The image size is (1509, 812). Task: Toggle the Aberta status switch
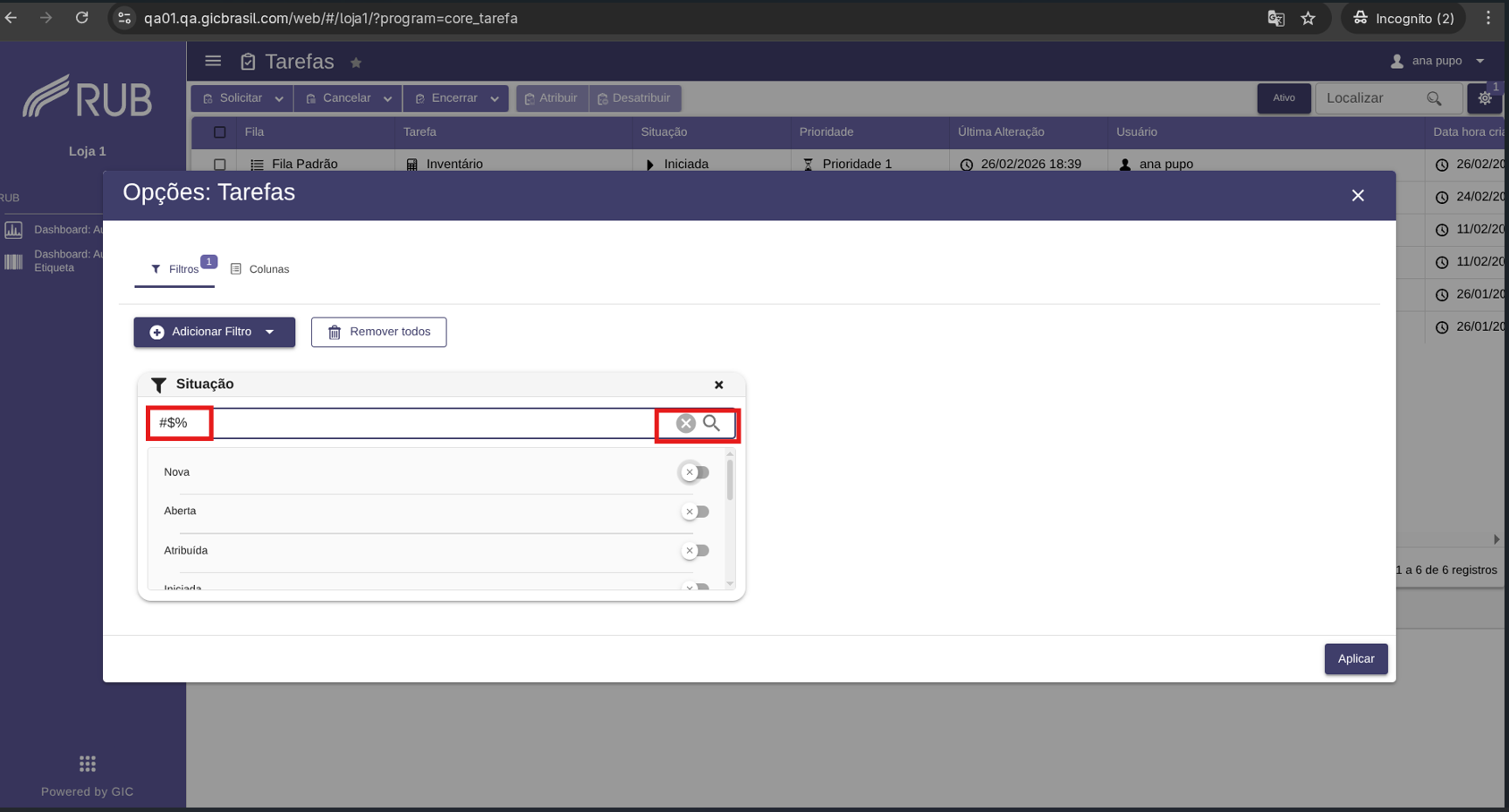tap(695, 512)
